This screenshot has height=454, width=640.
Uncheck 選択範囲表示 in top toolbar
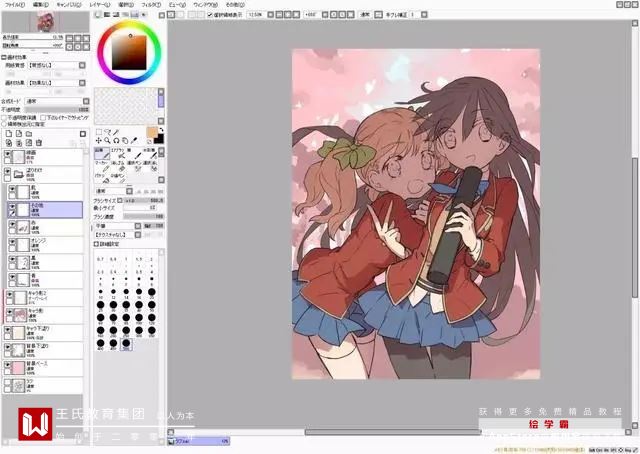tap(210, 15)
